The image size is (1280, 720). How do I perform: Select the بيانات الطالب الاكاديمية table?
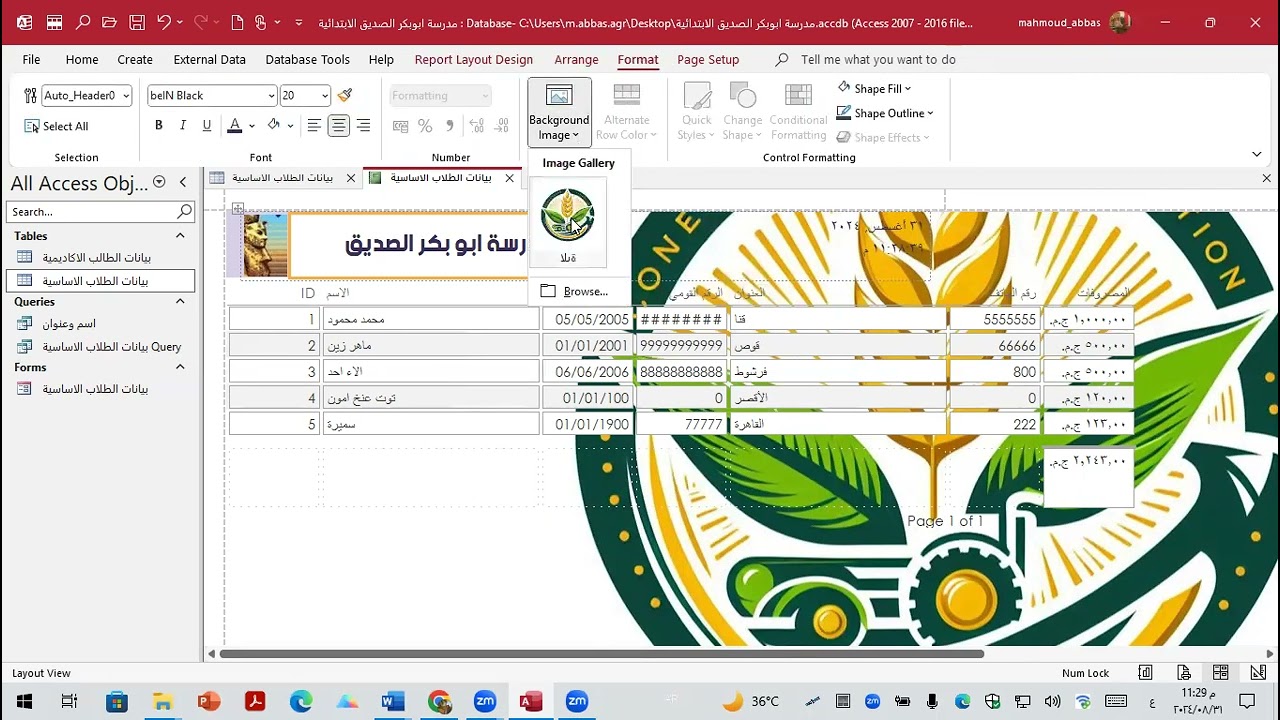pos(100,258)
